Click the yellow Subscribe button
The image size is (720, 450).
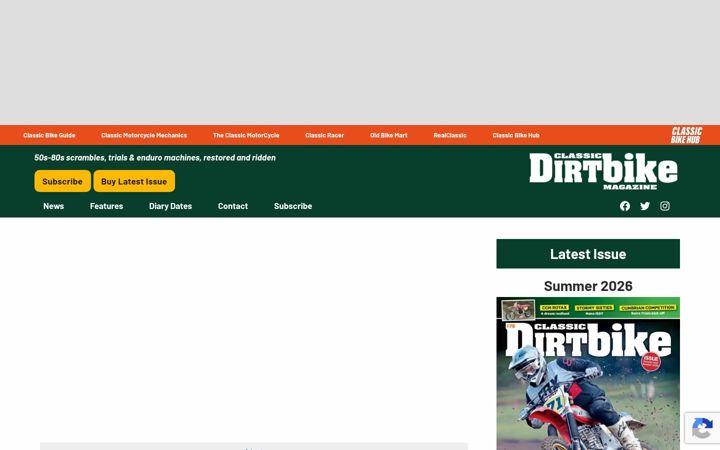click(62, 181)
